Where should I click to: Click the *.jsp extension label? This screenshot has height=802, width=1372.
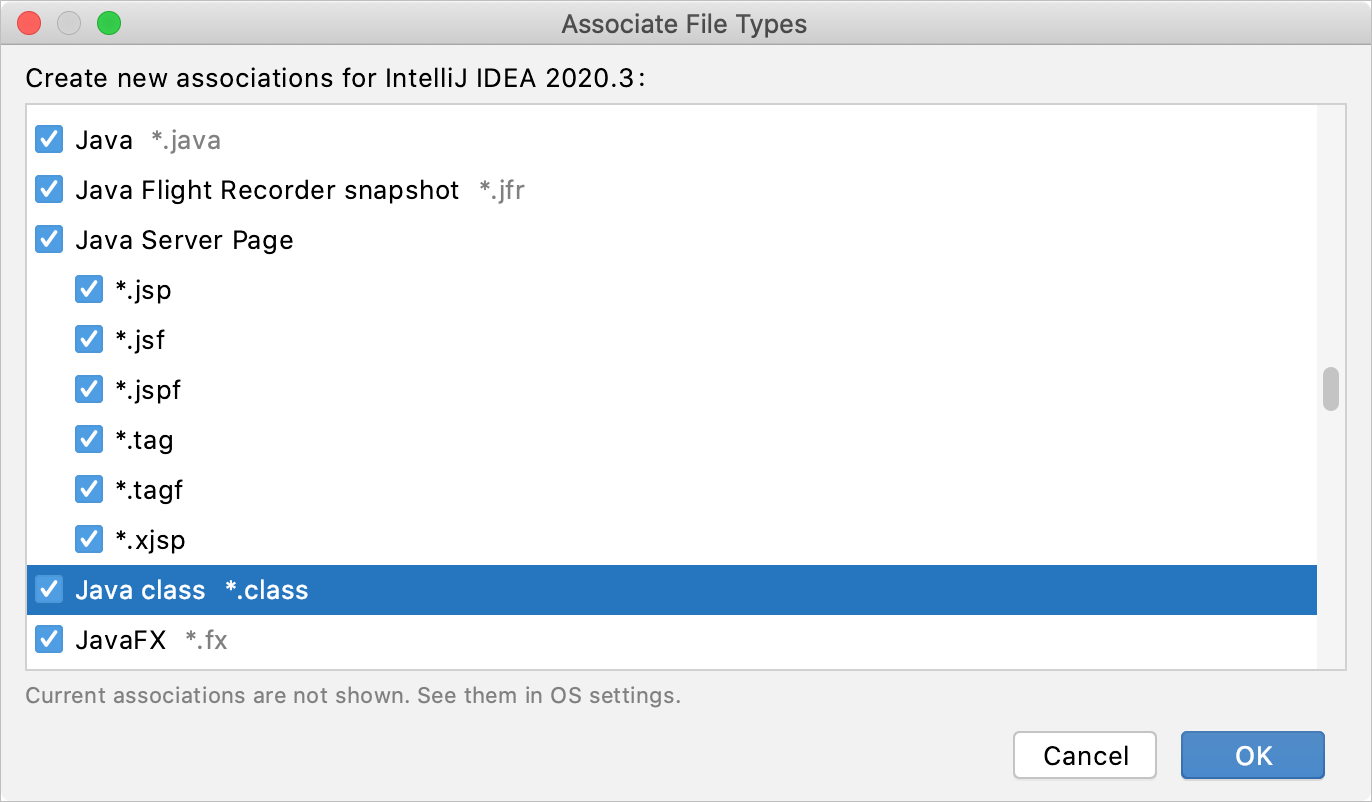click(143, 291)
